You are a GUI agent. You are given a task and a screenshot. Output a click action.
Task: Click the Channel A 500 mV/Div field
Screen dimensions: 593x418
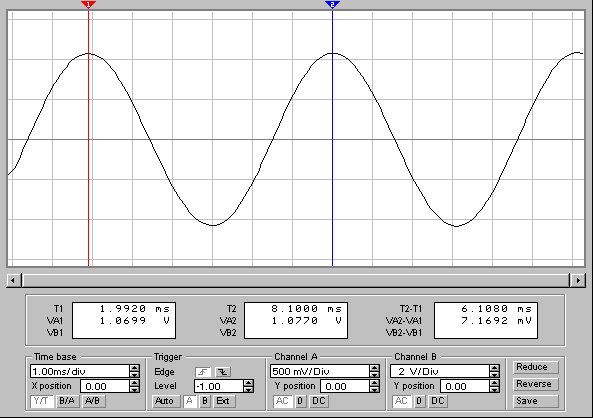[x=320, y=371]
